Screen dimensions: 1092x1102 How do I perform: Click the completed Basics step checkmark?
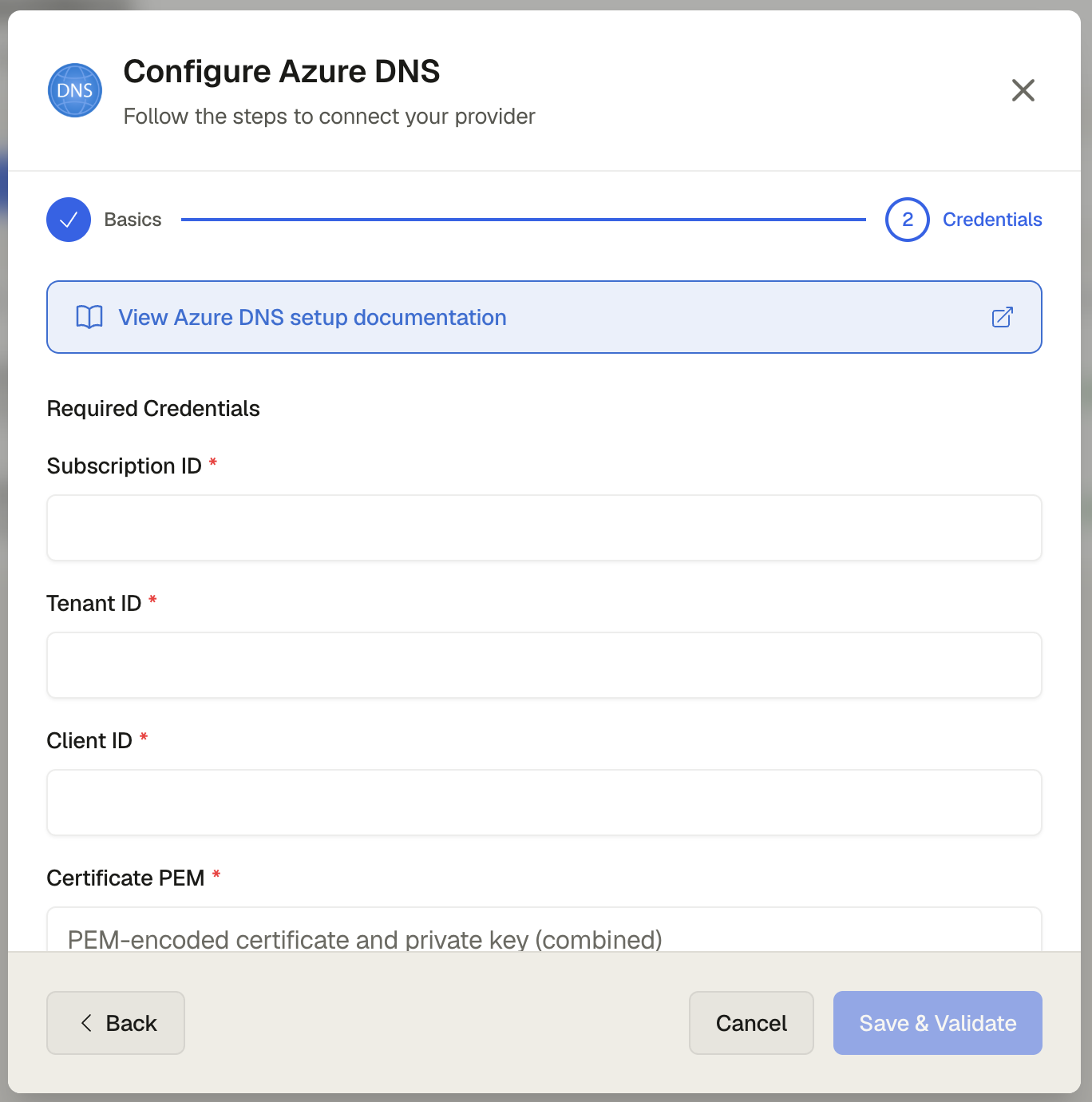(x=69, y=220)
